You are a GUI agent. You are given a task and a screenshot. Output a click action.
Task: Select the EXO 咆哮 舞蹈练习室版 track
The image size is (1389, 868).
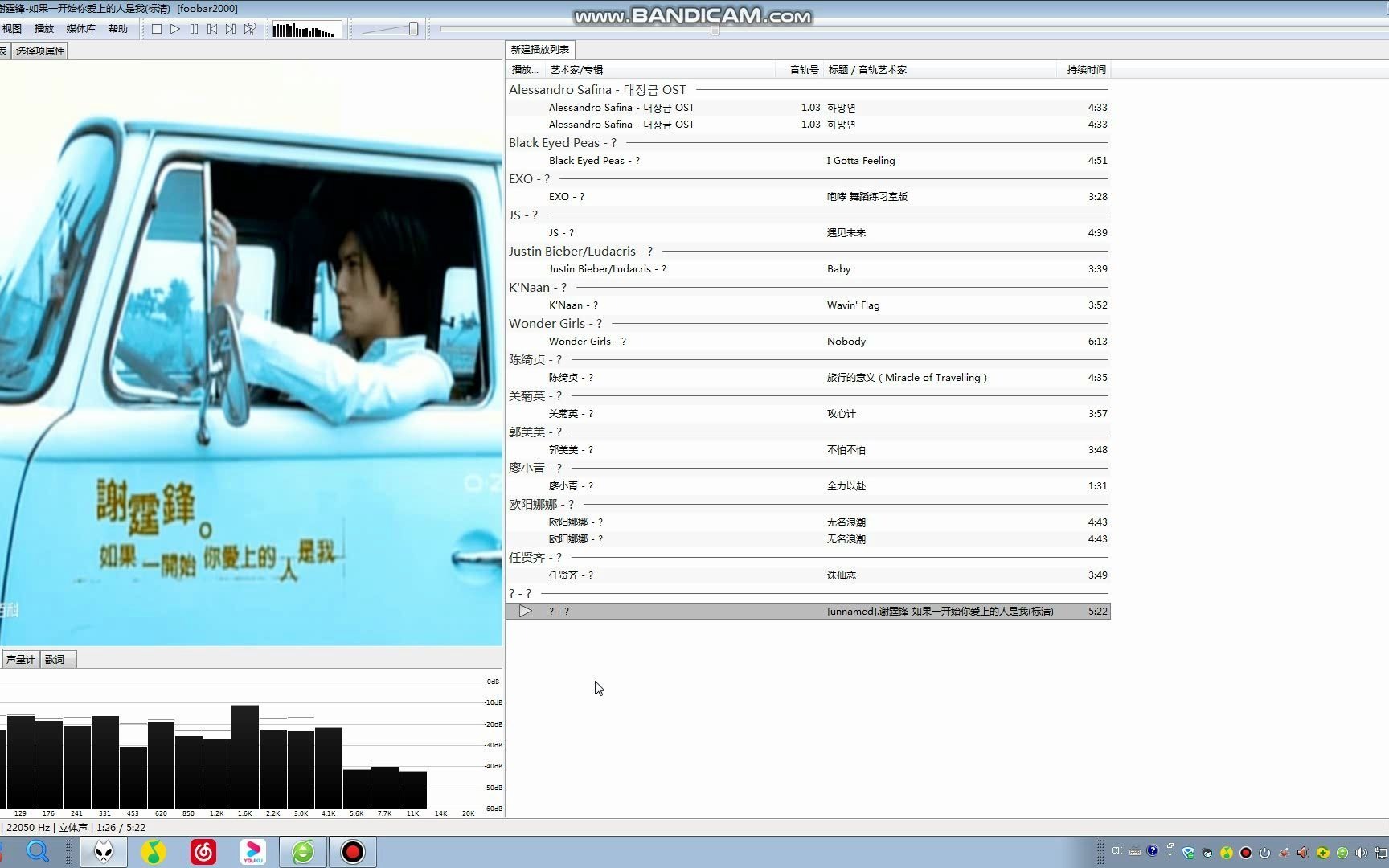tap(808, 197)
